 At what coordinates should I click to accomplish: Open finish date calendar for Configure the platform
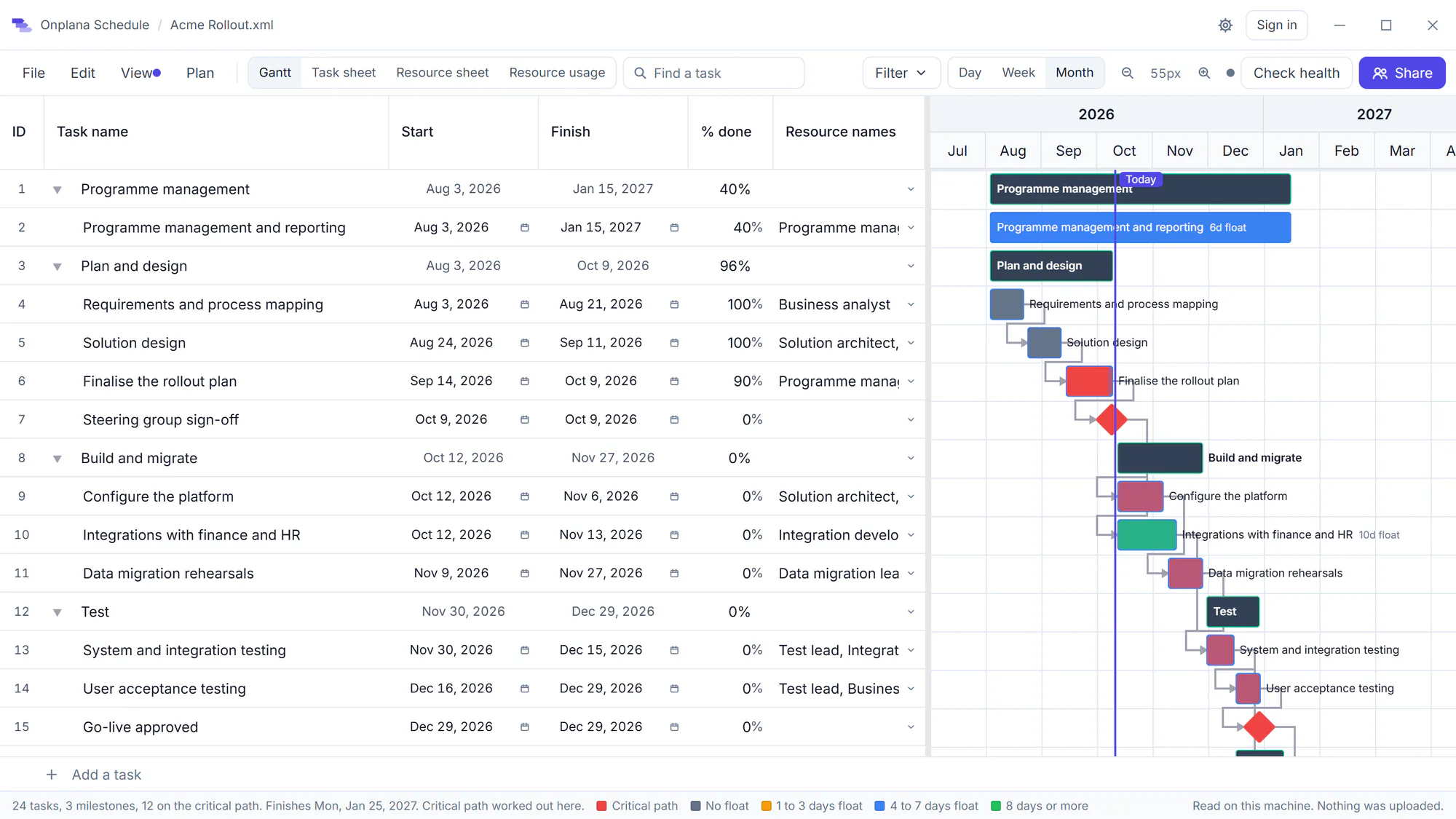tap(674, 496)
